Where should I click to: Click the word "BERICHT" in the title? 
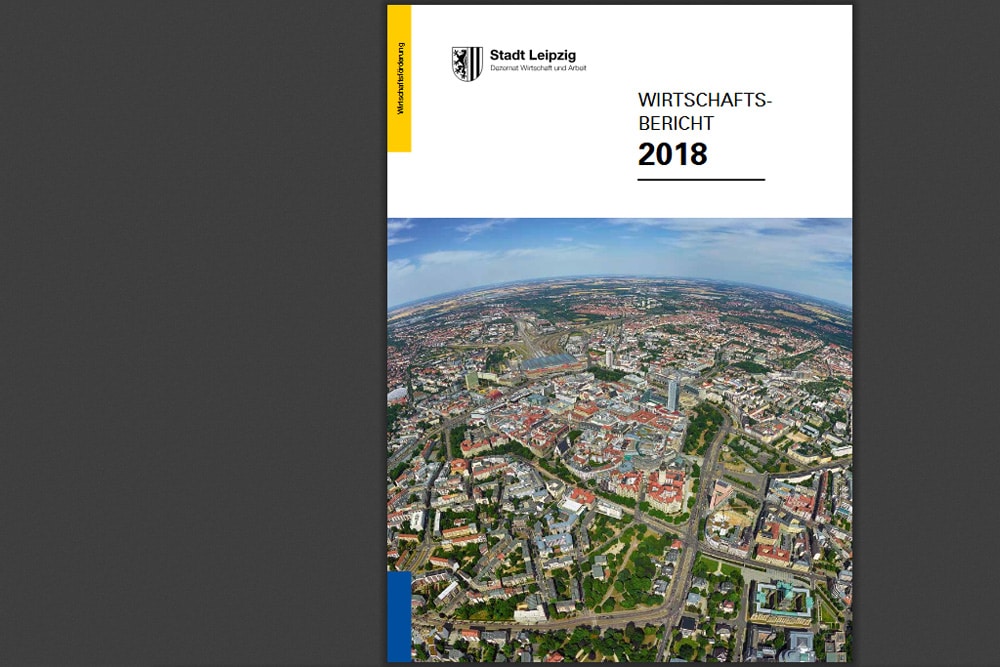[676, 124]
